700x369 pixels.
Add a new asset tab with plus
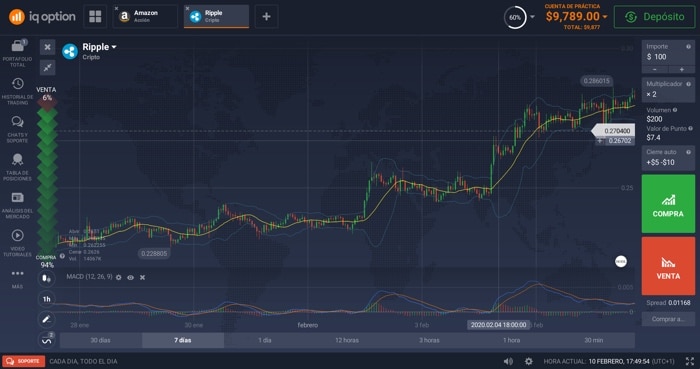tap(267, 17)
